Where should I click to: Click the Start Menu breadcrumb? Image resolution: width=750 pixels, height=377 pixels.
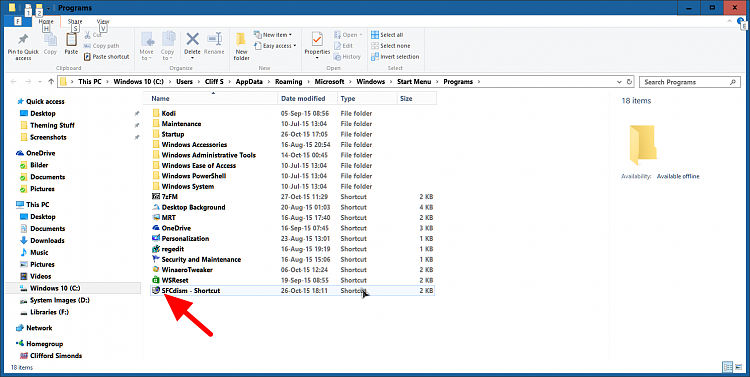coord(414,82)
